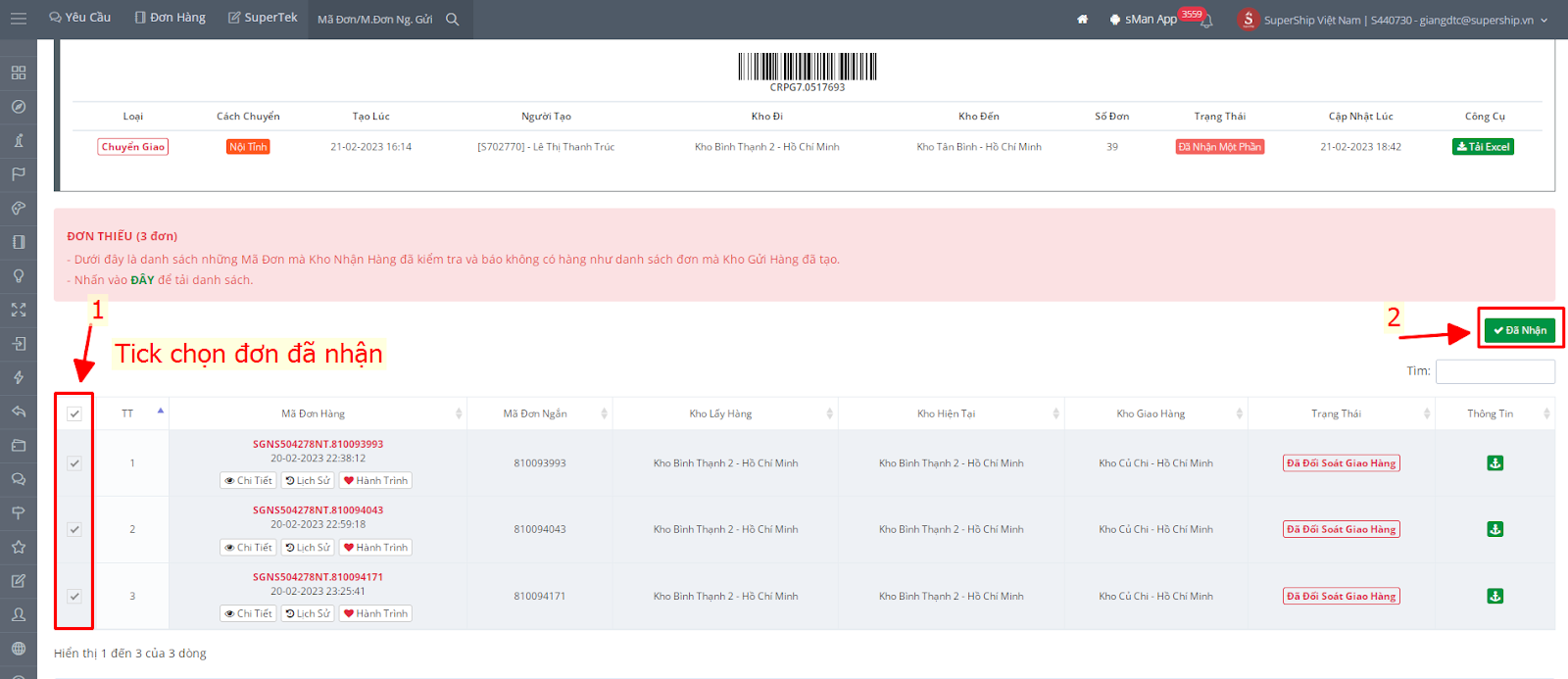Screen dimensions: 1568x679
Task: Open order link SGNS504278NT.810094043
Action: [x=318, y=510]
